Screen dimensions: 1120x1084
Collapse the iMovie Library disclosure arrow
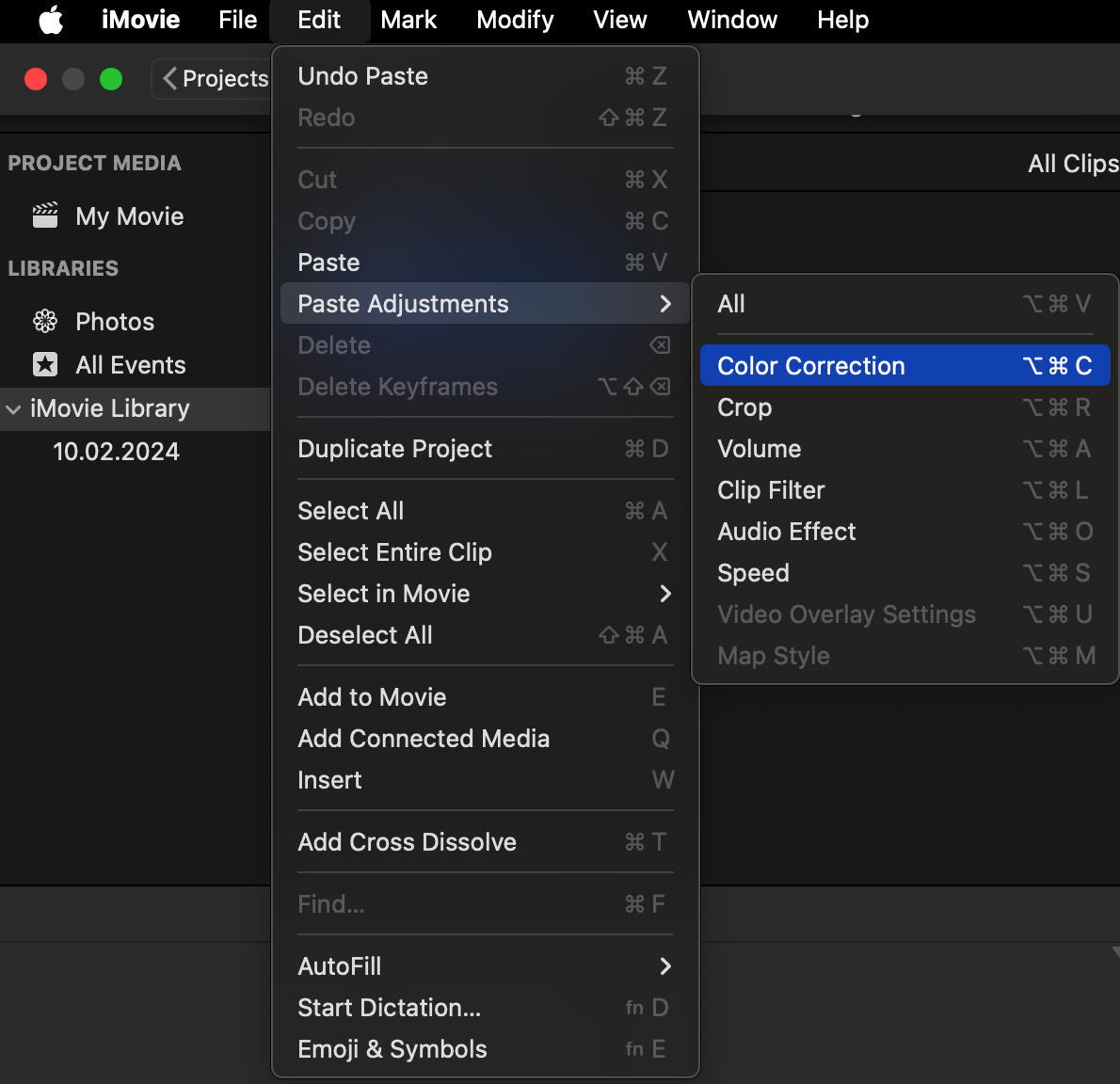coord(13,409)
